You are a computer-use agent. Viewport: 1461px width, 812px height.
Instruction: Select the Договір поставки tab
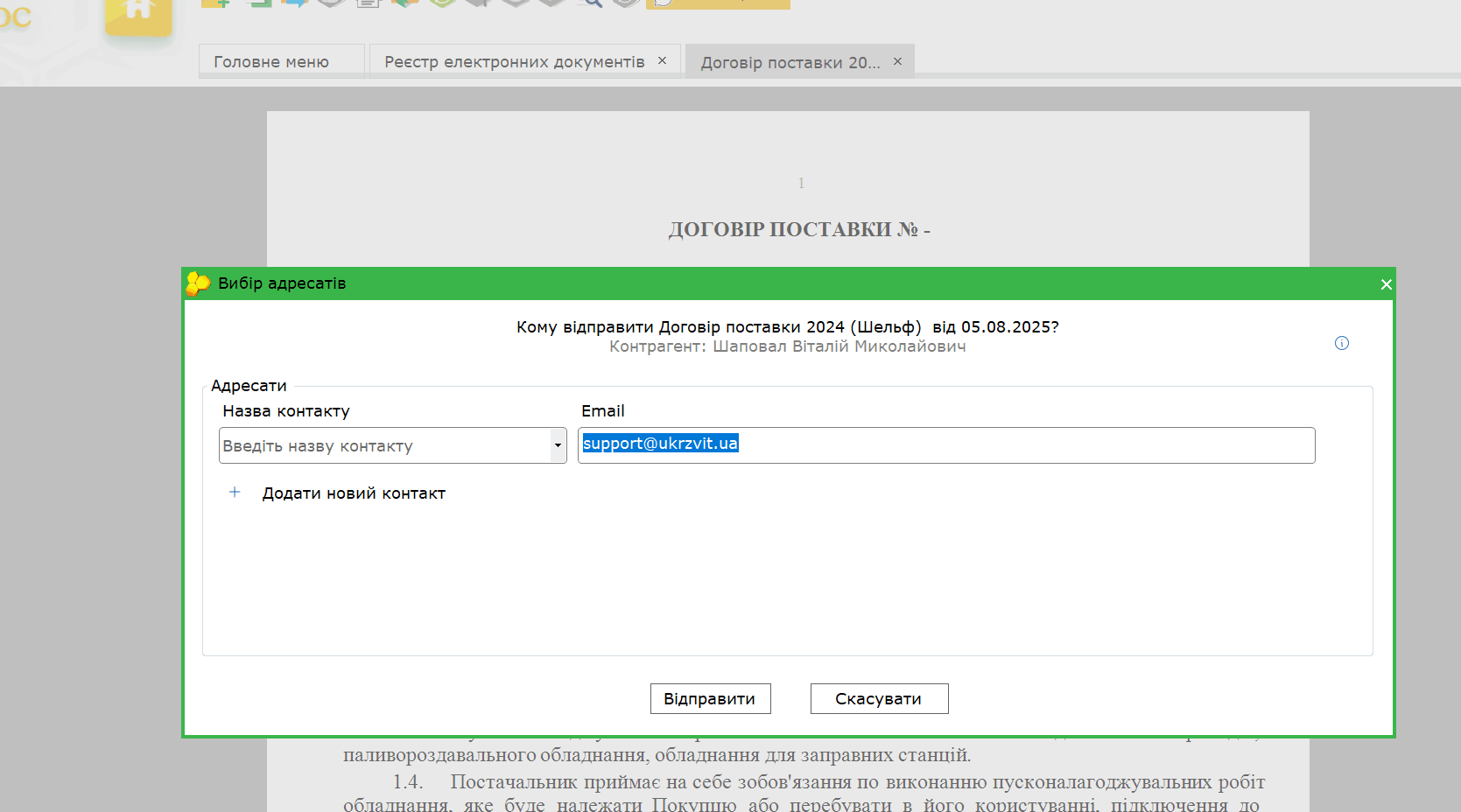pyautogui.click(x=790, y=63)
